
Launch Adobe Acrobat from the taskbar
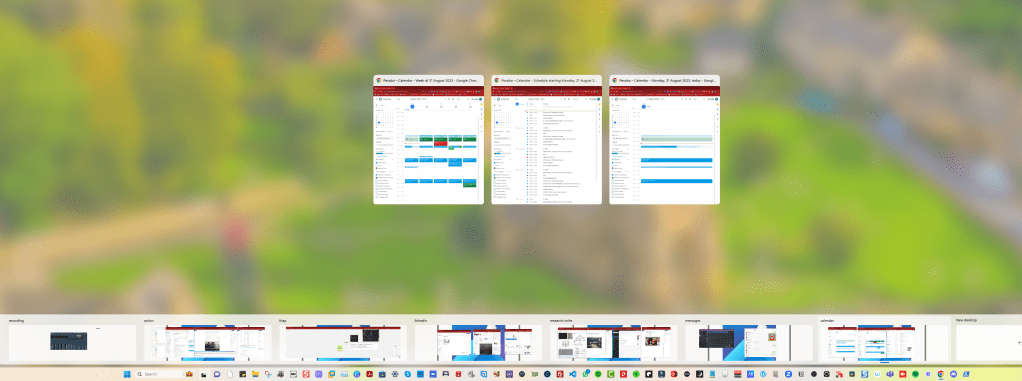(370, 374)
